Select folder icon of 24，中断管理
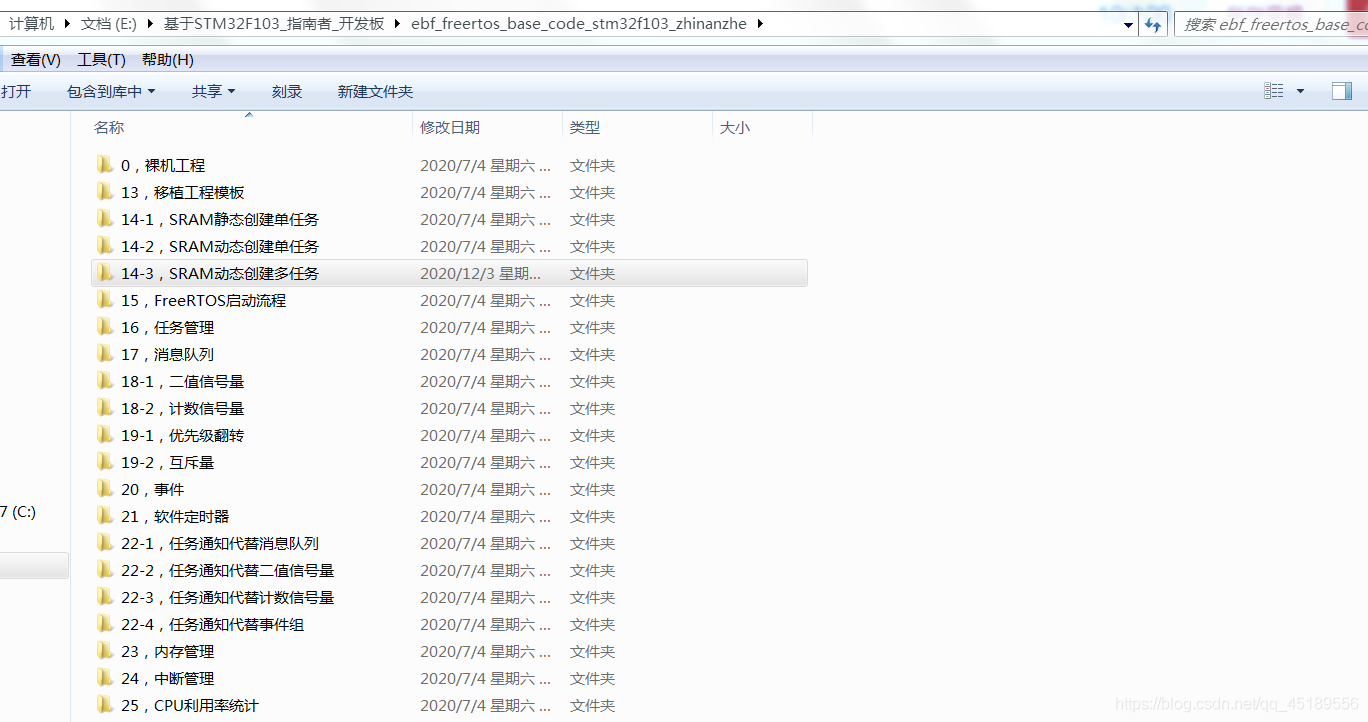Screen dimensions: 1368x722 tap(105, 678)
